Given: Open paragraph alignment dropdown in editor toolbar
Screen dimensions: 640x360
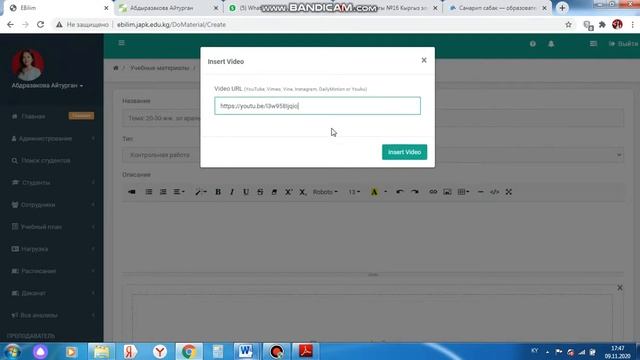Looking at the screenshot, I should 179,192.
